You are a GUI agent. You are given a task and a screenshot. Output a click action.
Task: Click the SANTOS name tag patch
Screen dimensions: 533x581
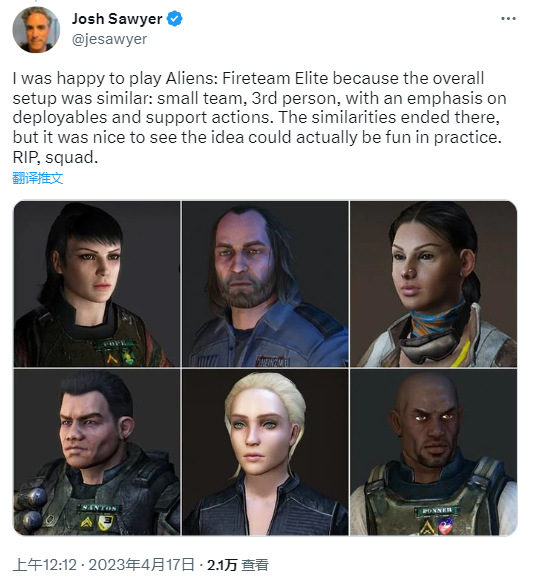click(99, 507)
